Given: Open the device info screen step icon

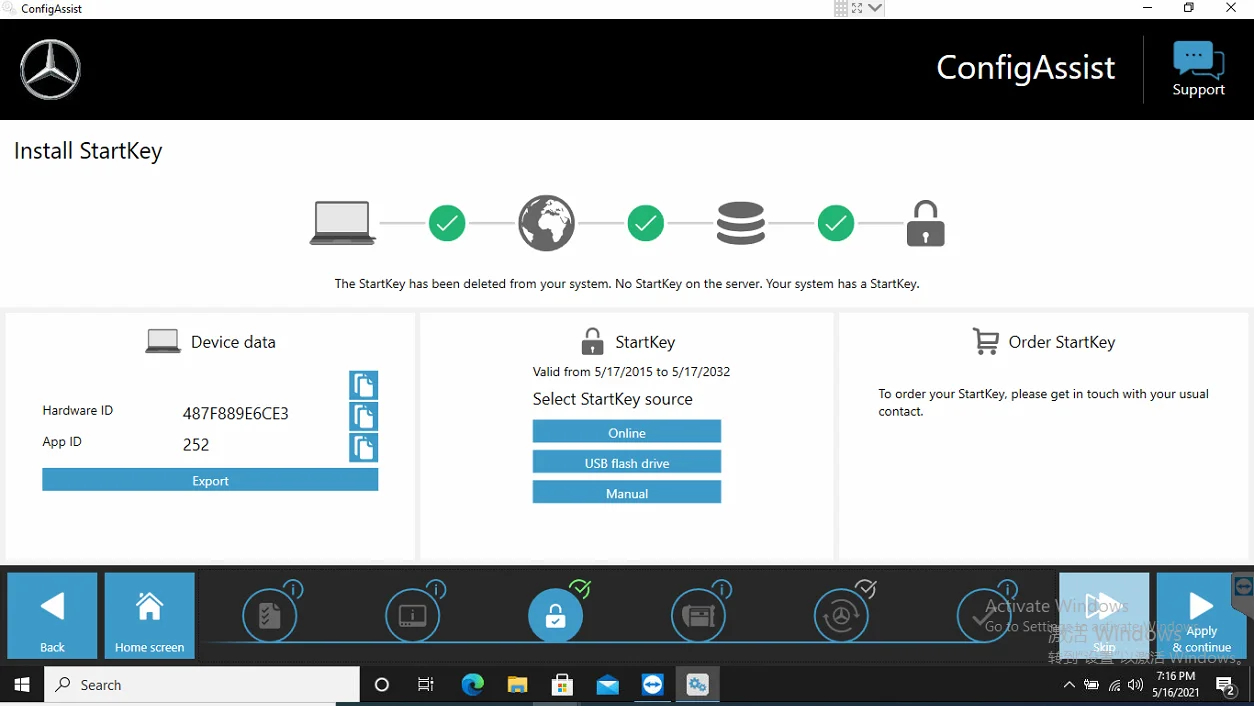Looking at the screenshot, I should [x=413, y=615].
